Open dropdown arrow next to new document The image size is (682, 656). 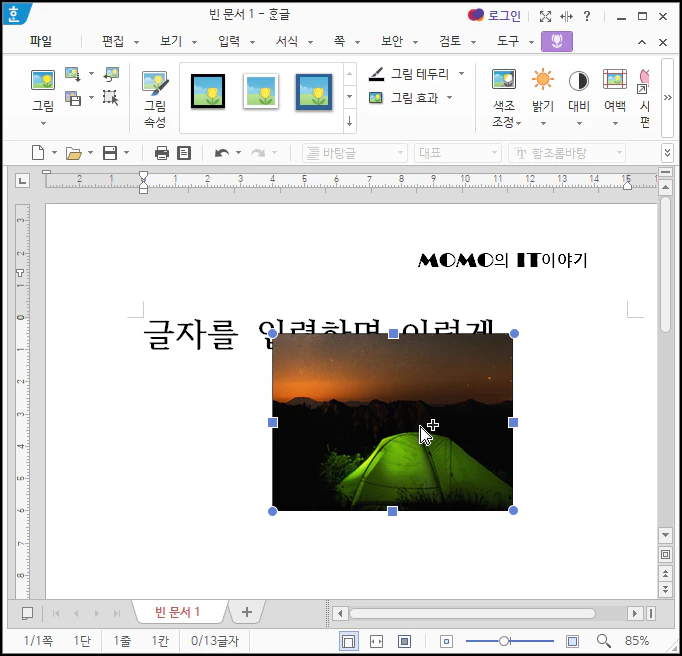point(54,153)
